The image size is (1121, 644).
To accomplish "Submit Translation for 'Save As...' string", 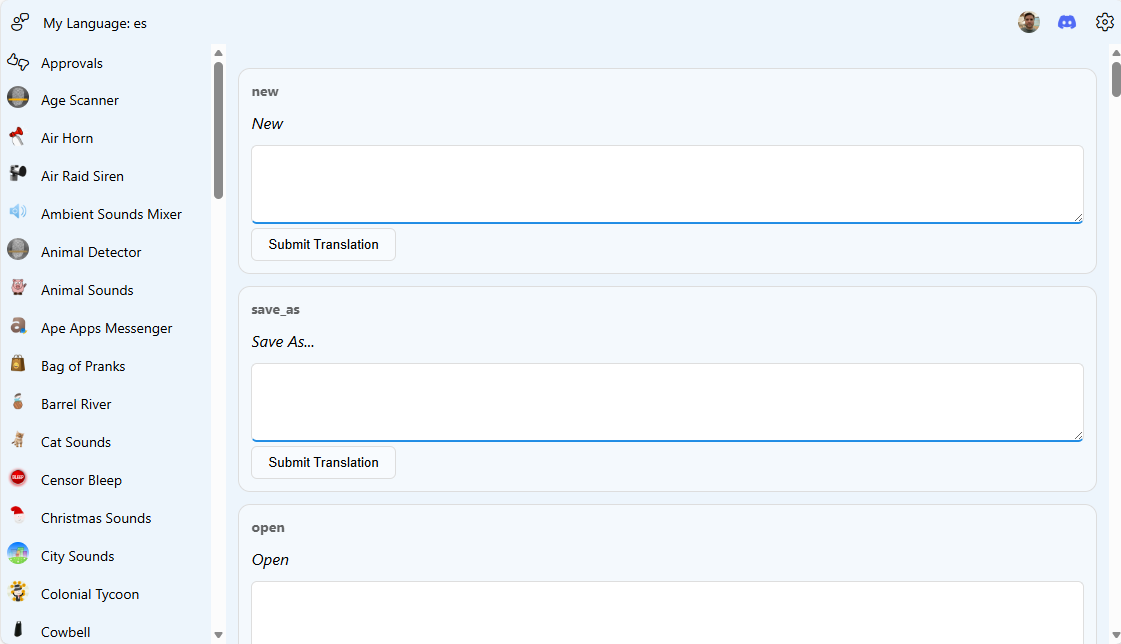I will pos(323,462).
